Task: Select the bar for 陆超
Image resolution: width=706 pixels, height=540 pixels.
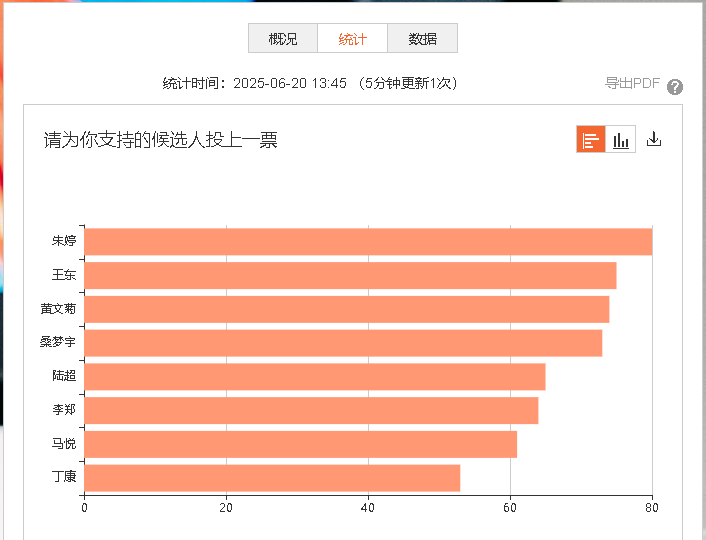Action: pos(314,377)
